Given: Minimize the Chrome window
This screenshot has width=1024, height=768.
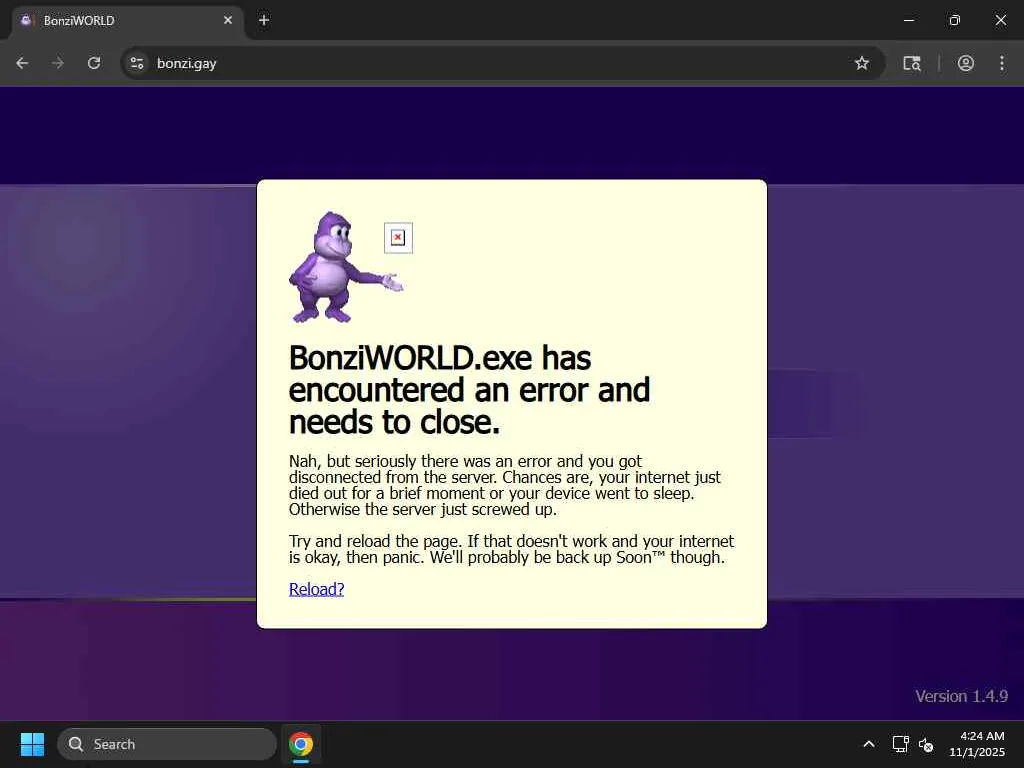Looking at the screenshot, I should coord(908,20).
